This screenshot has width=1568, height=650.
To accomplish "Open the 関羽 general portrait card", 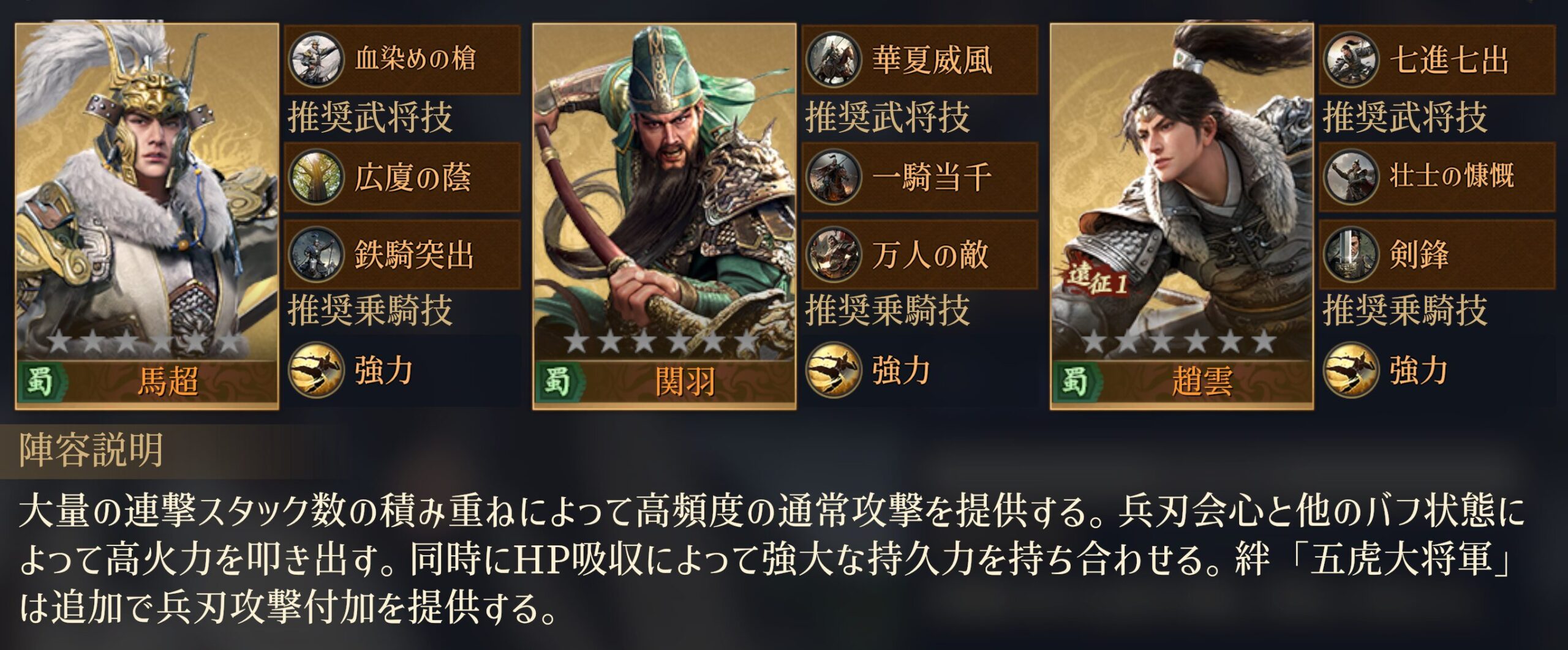I will pyautogui.click(x=665, y=216).
